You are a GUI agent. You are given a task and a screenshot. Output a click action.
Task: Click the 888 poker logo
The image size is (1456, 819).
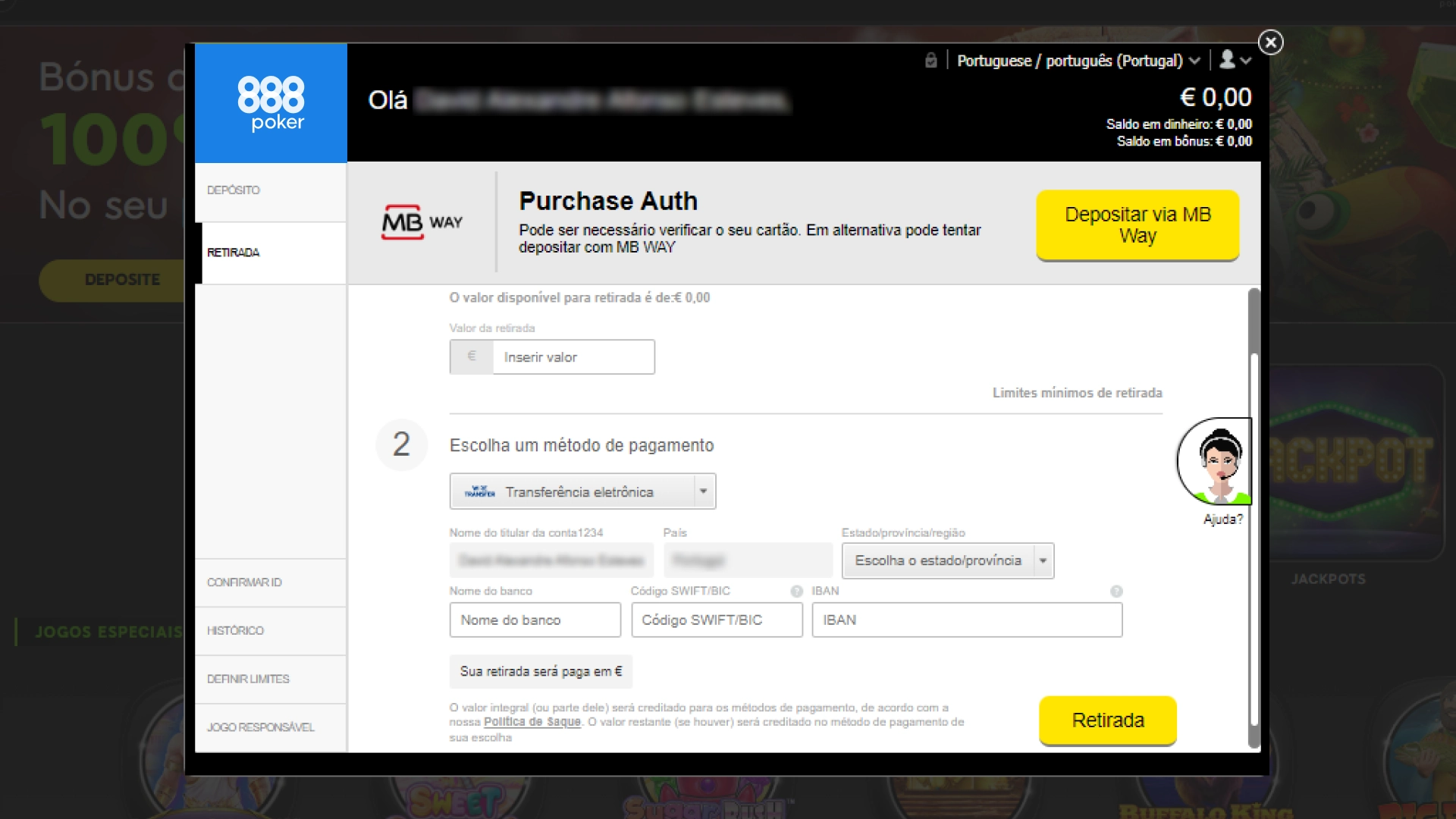coord(271,103)
